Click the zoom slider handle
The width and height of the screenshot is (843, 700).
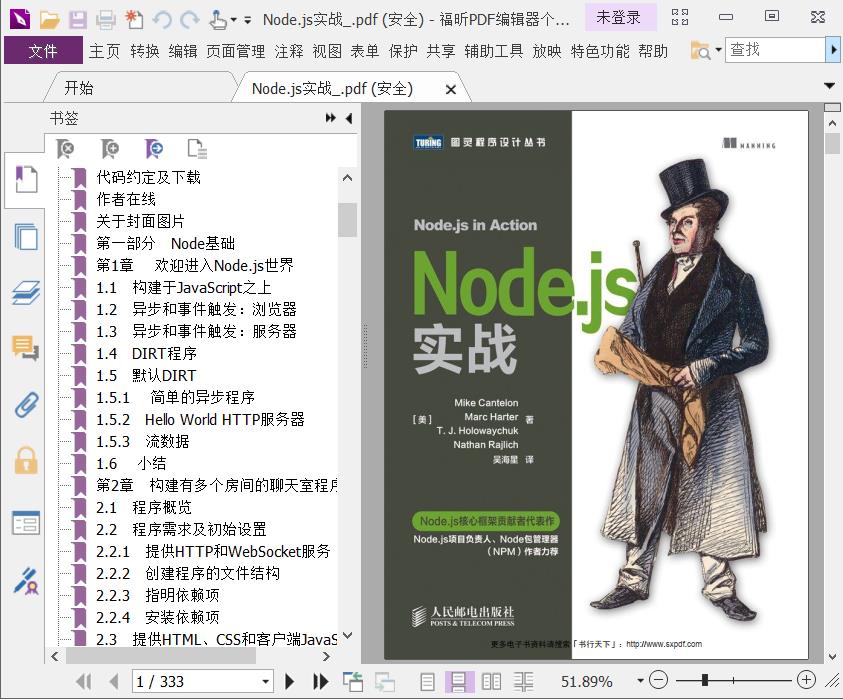click(x=705, y=680)
